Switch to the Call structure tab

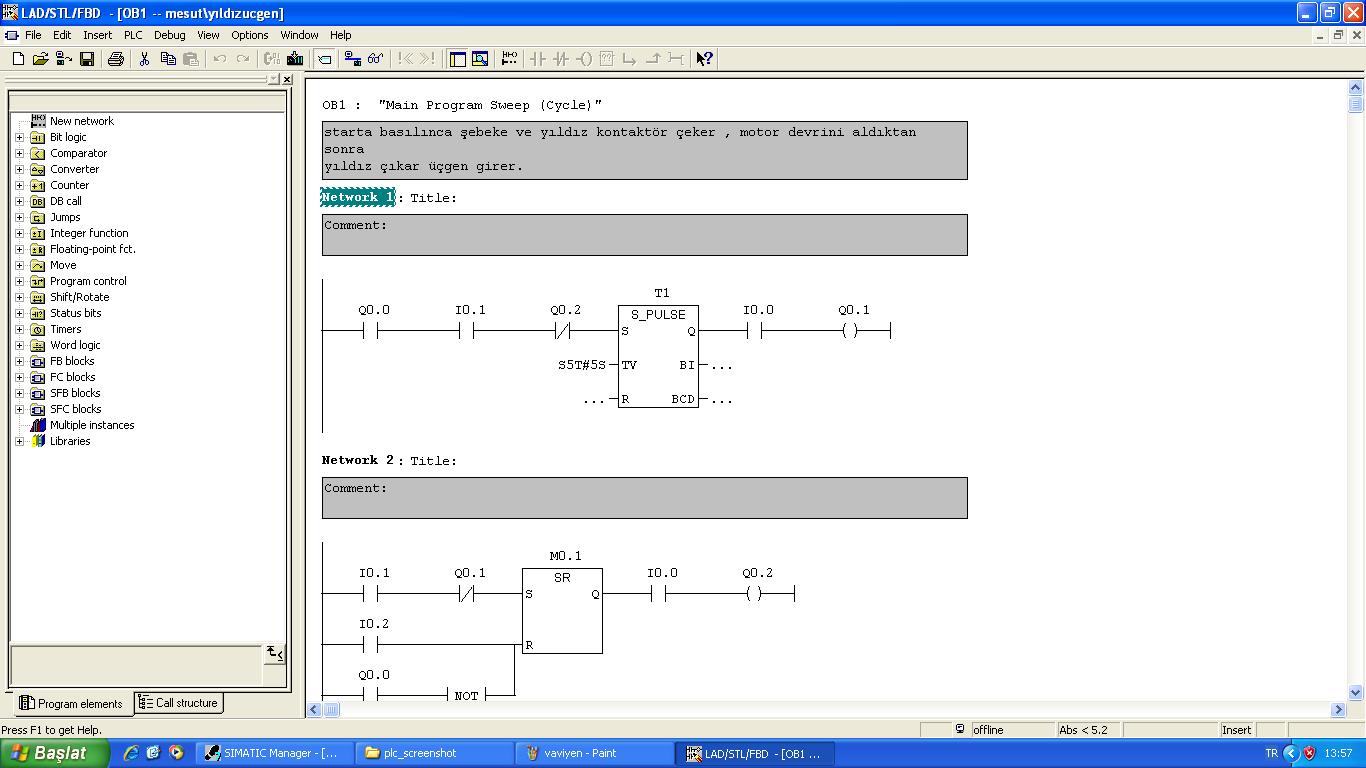click(178, 703)
